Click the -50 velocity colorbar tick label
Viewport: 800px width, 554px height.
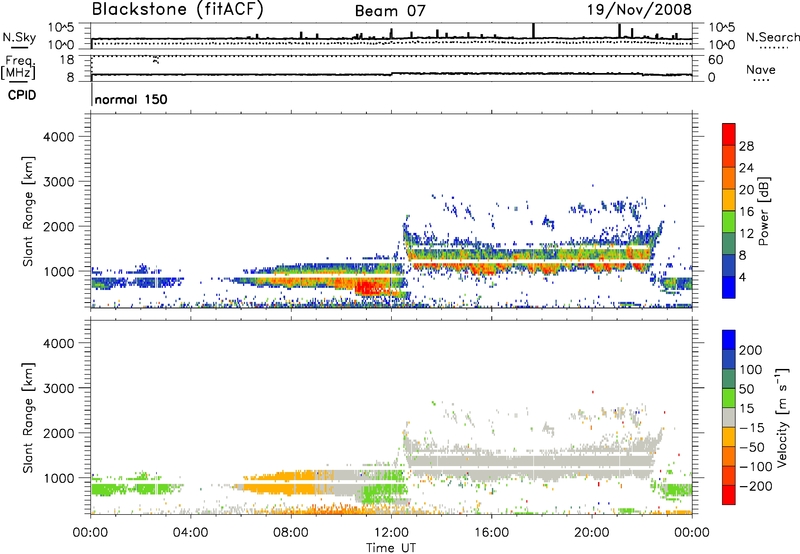click(x=753, y=447)
